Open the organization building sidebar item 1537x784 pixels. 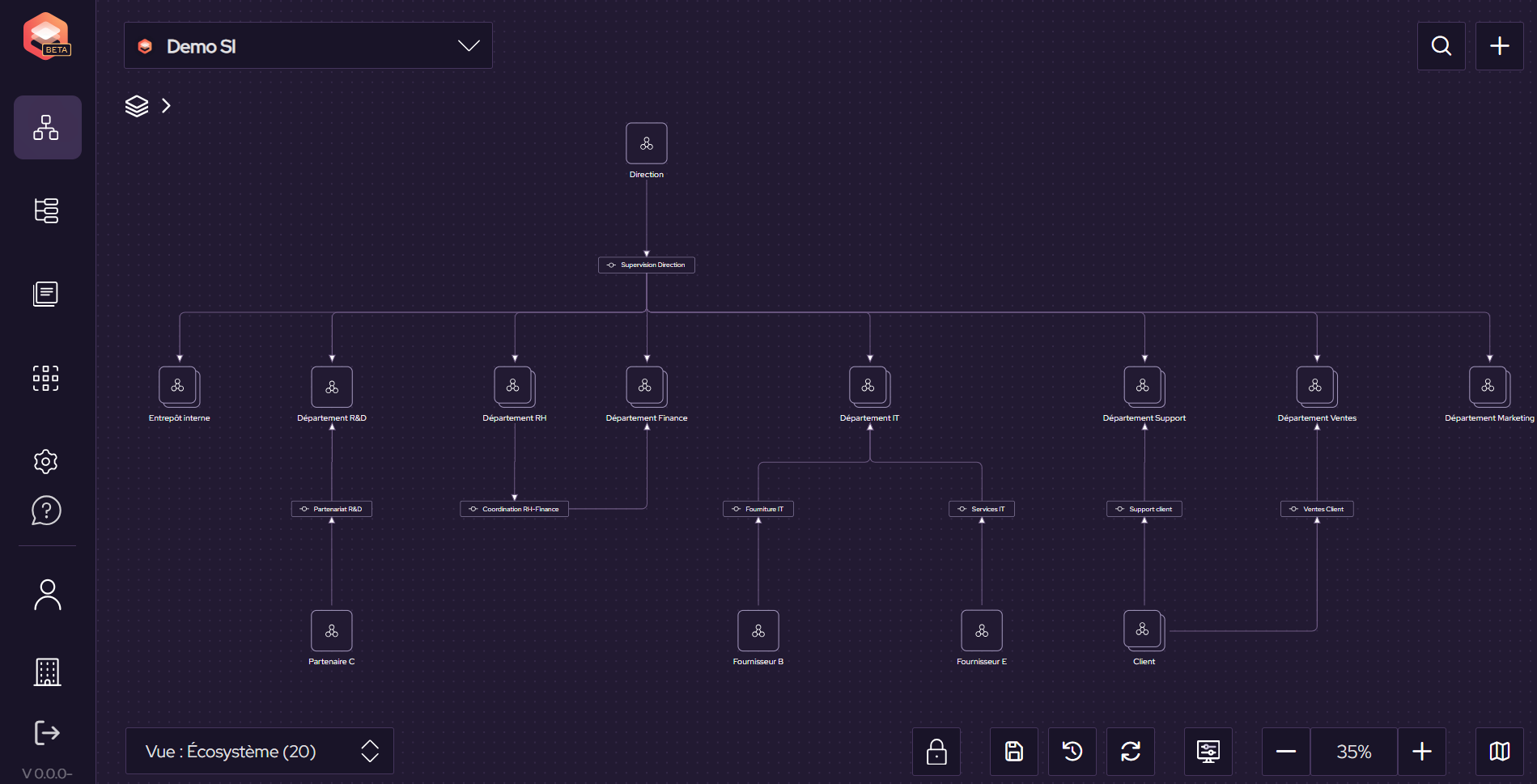(x=47, y=672)
